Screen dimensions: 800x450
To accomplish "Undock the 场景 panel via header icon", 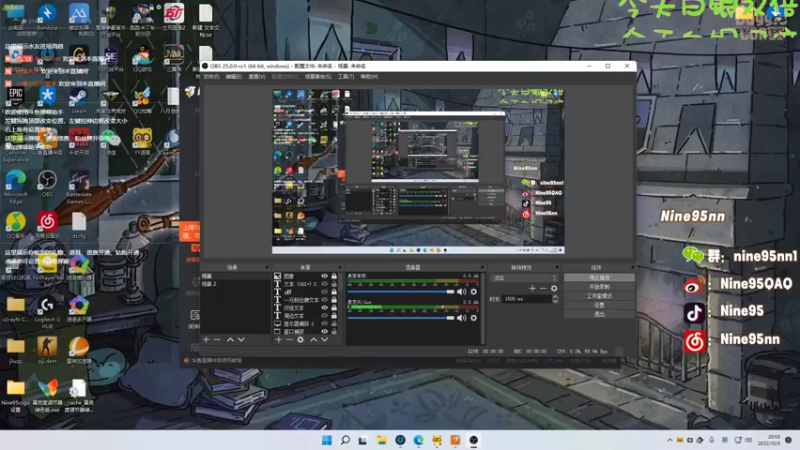I will click(x=266, y=267).
